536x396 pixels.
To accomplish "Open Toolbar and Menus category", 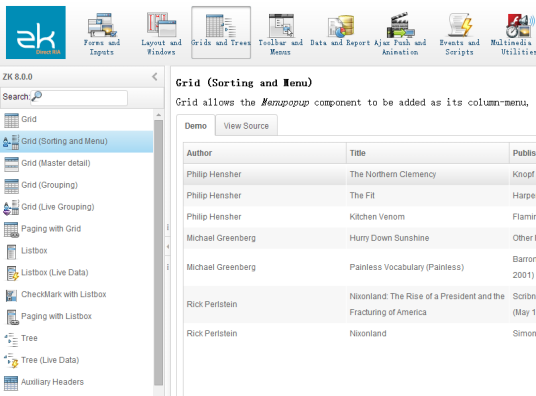I will 280,33.
